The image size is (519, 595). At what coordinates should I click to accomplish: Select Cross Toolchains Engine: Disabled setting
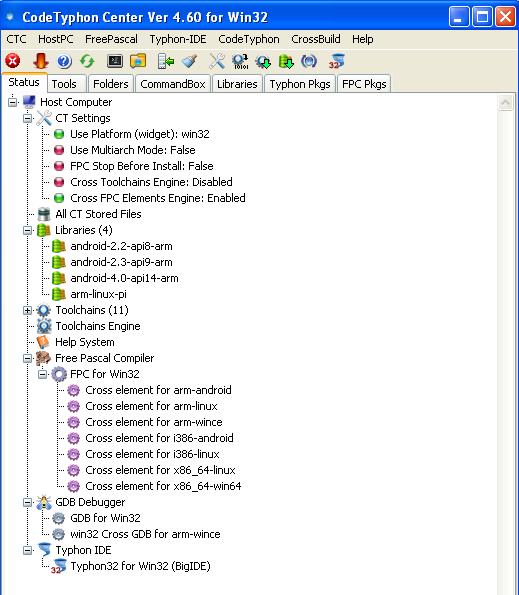click(x=151, y=182)
